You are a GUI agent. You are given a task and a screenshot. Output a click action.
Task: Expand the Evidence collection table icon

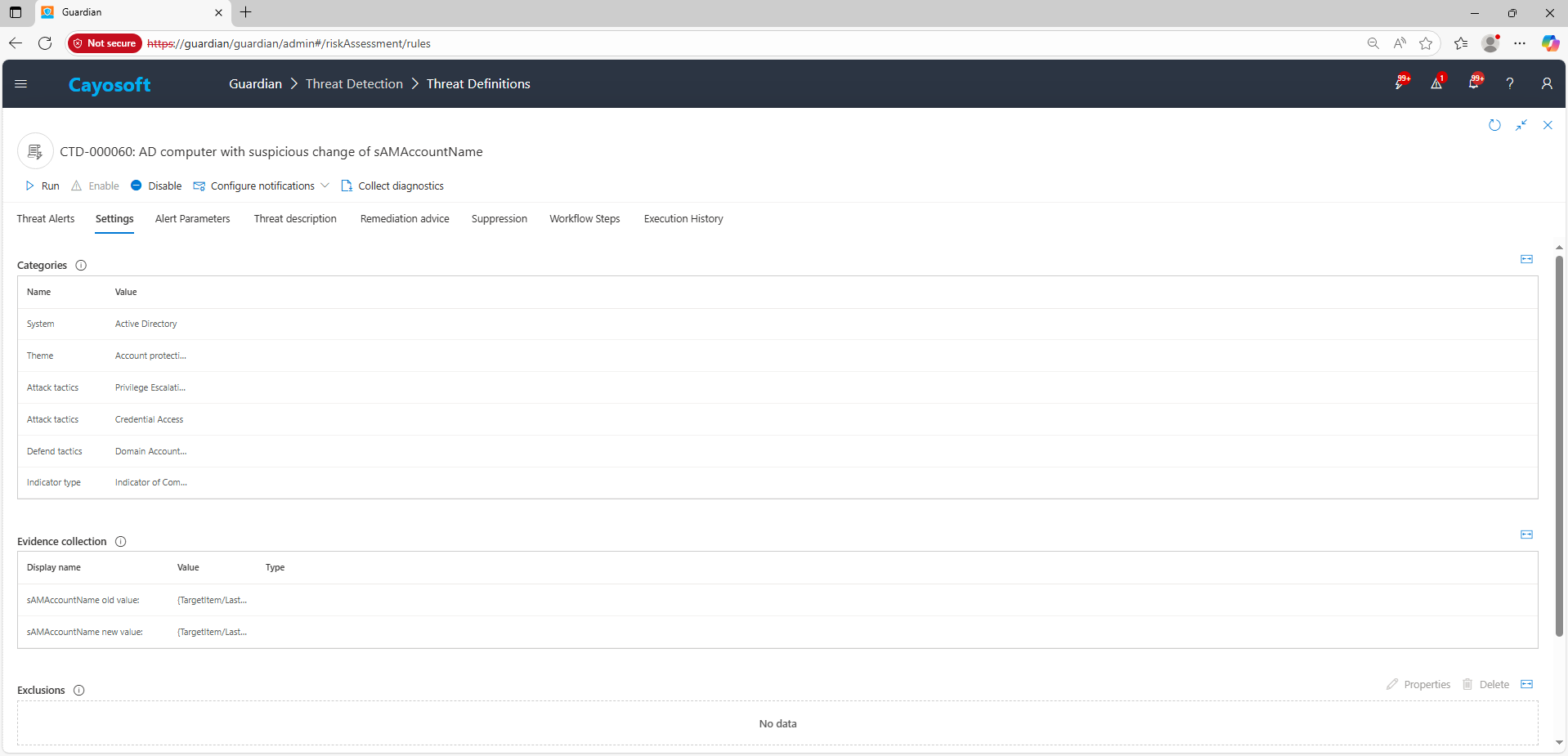[x=1526, y=535]
